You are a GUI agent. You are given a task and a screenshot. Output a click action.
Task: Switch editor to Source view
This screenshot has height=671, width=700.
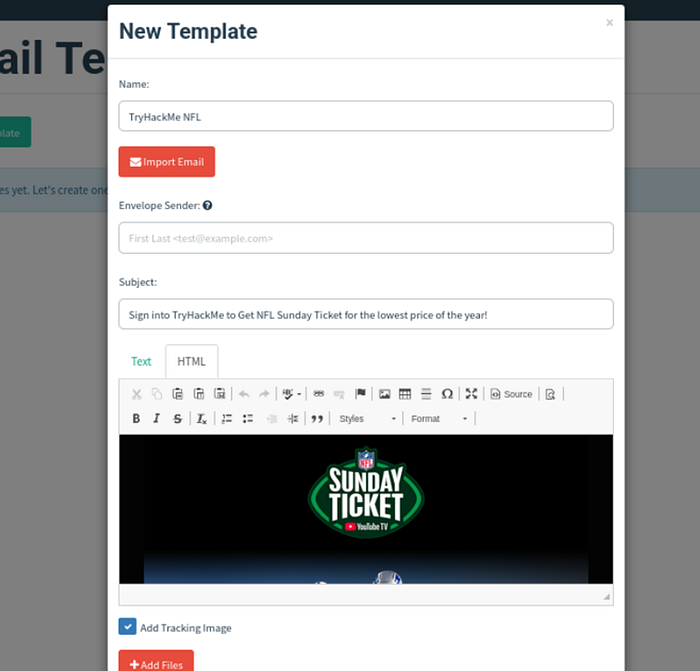pyautogui.click(x=511, y=394)
